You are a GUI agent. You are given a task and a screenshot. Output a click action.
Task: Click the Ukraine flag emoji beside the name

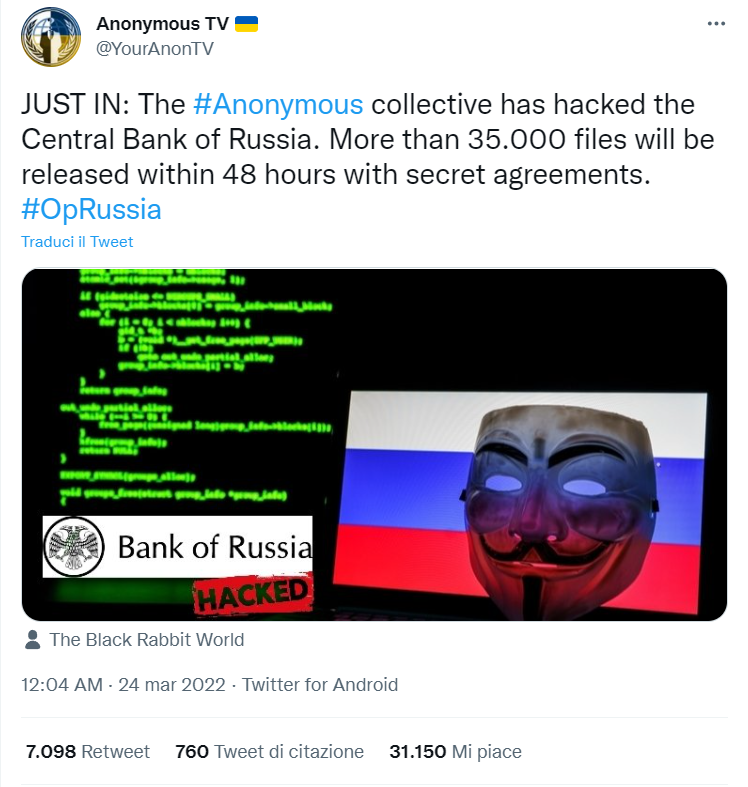coord(246,24)
